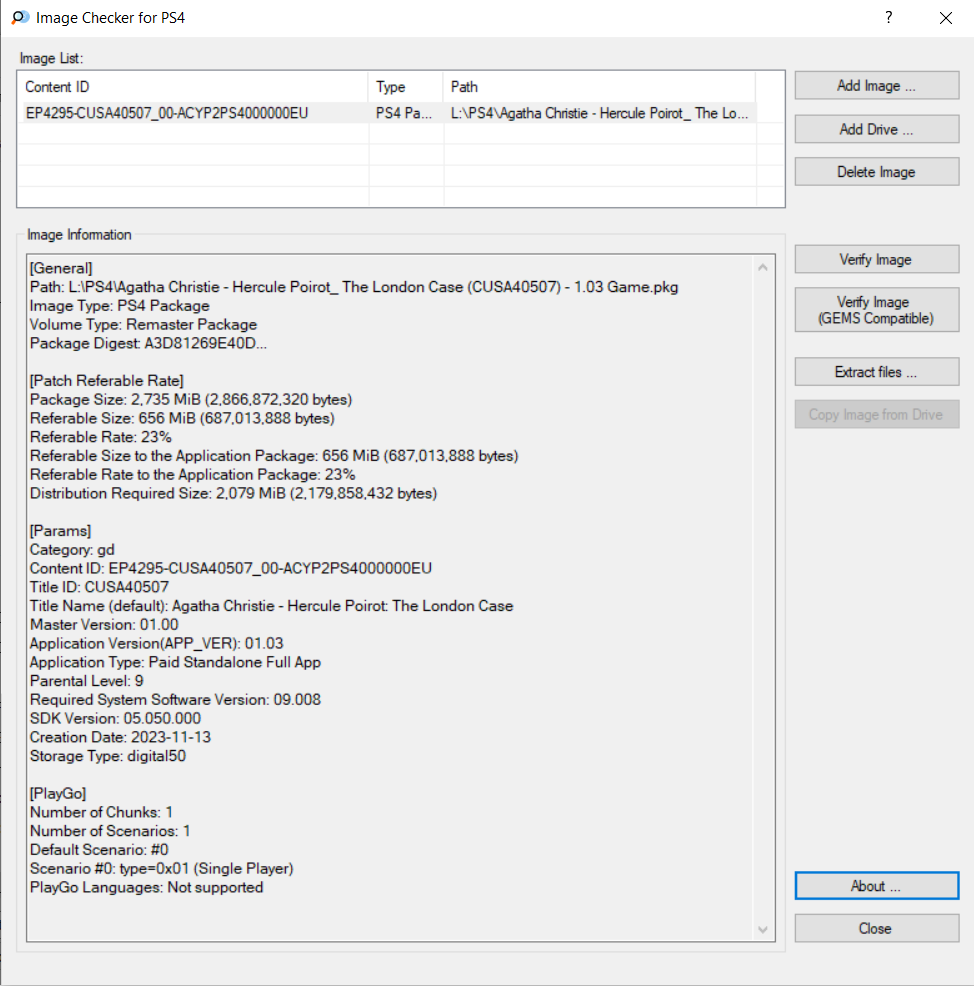Click the [General] section heading
The image size is (974, 986).
coord(61,269)
